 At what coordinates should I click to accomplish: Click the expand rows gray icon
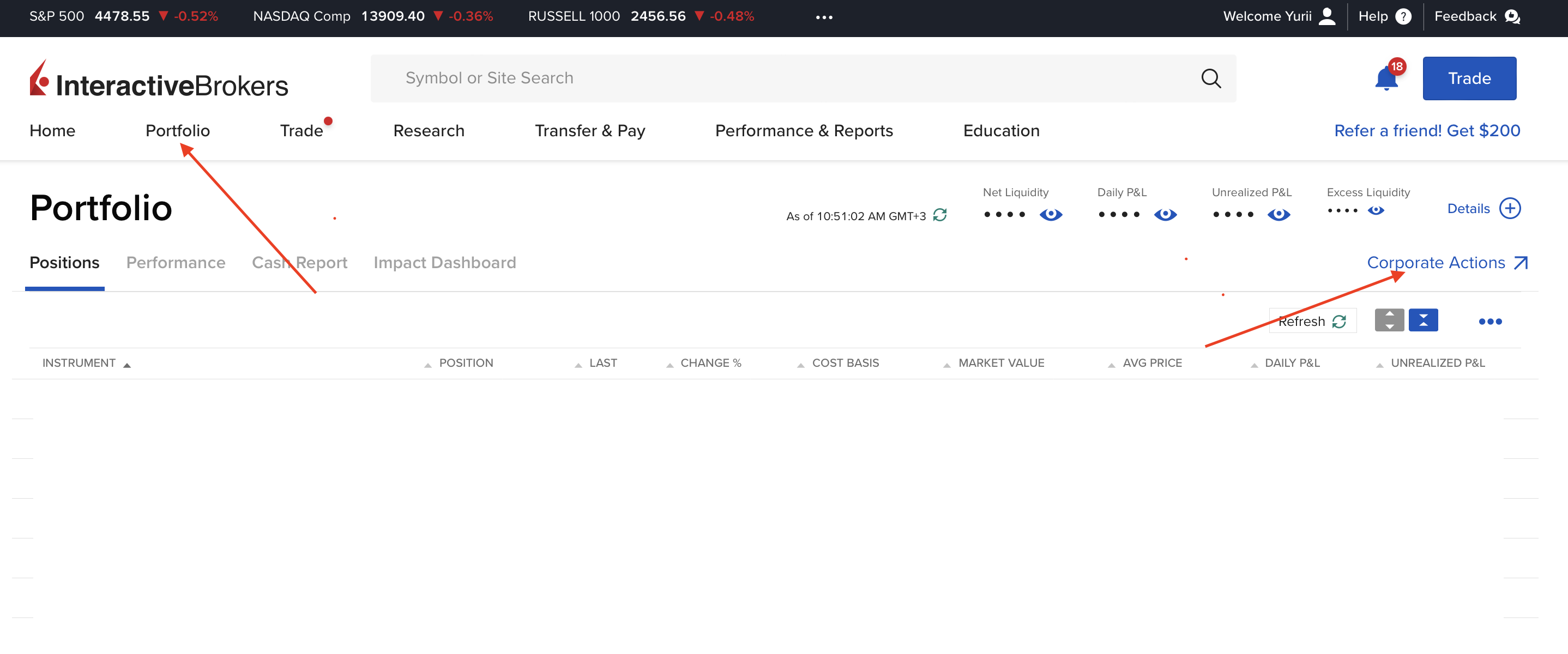tap(1389, 320)
